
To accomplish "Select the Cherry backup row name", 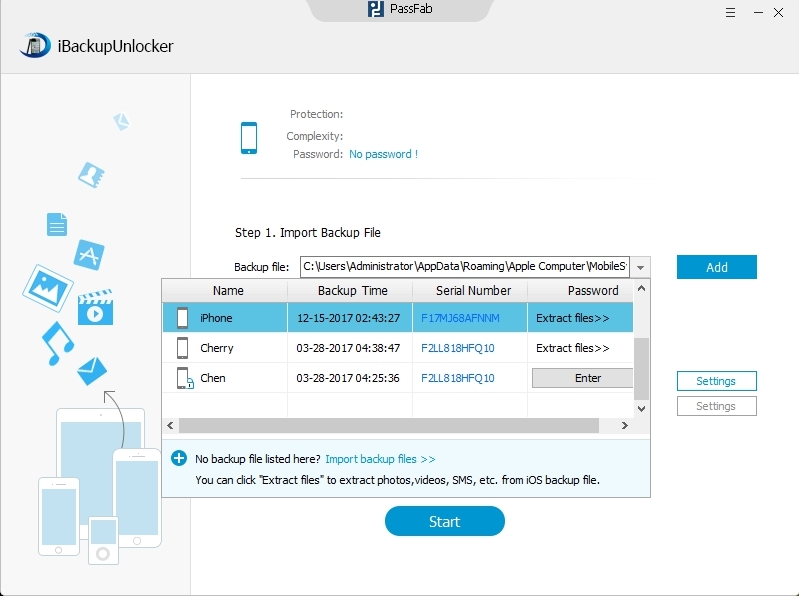I will click(217, 348).
